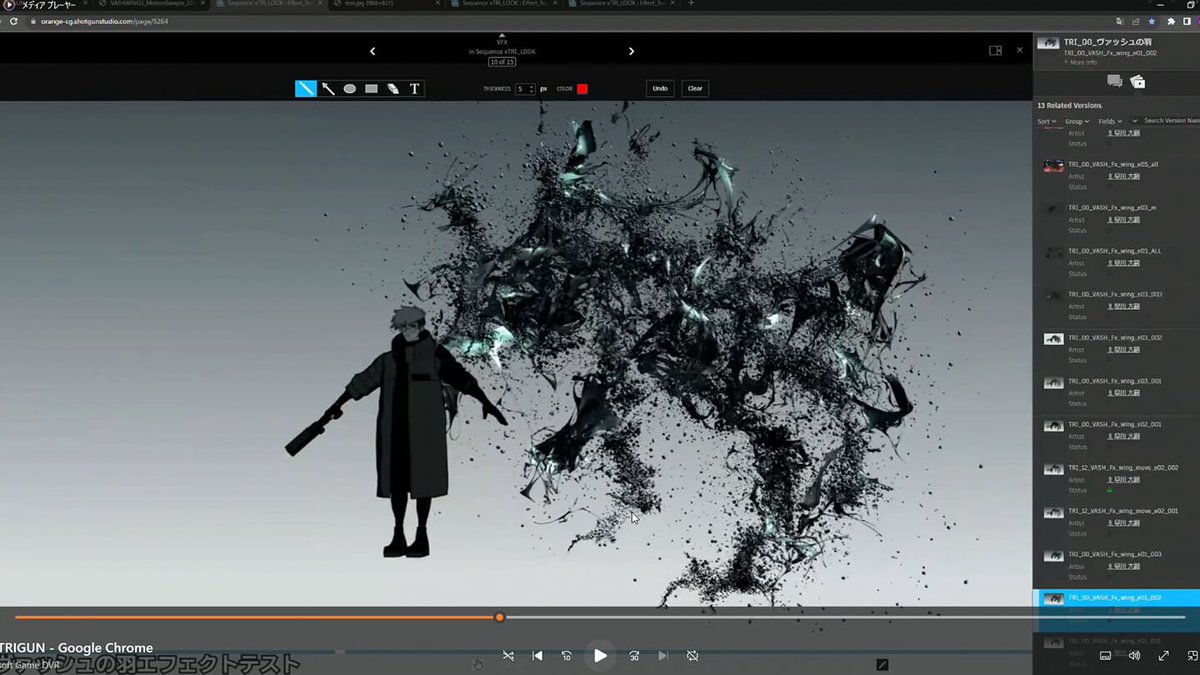Image resolution: width=1200 pixels, height=675 pixels.
Task: Click the up caret above VFX label
Action: pos(502,36)
